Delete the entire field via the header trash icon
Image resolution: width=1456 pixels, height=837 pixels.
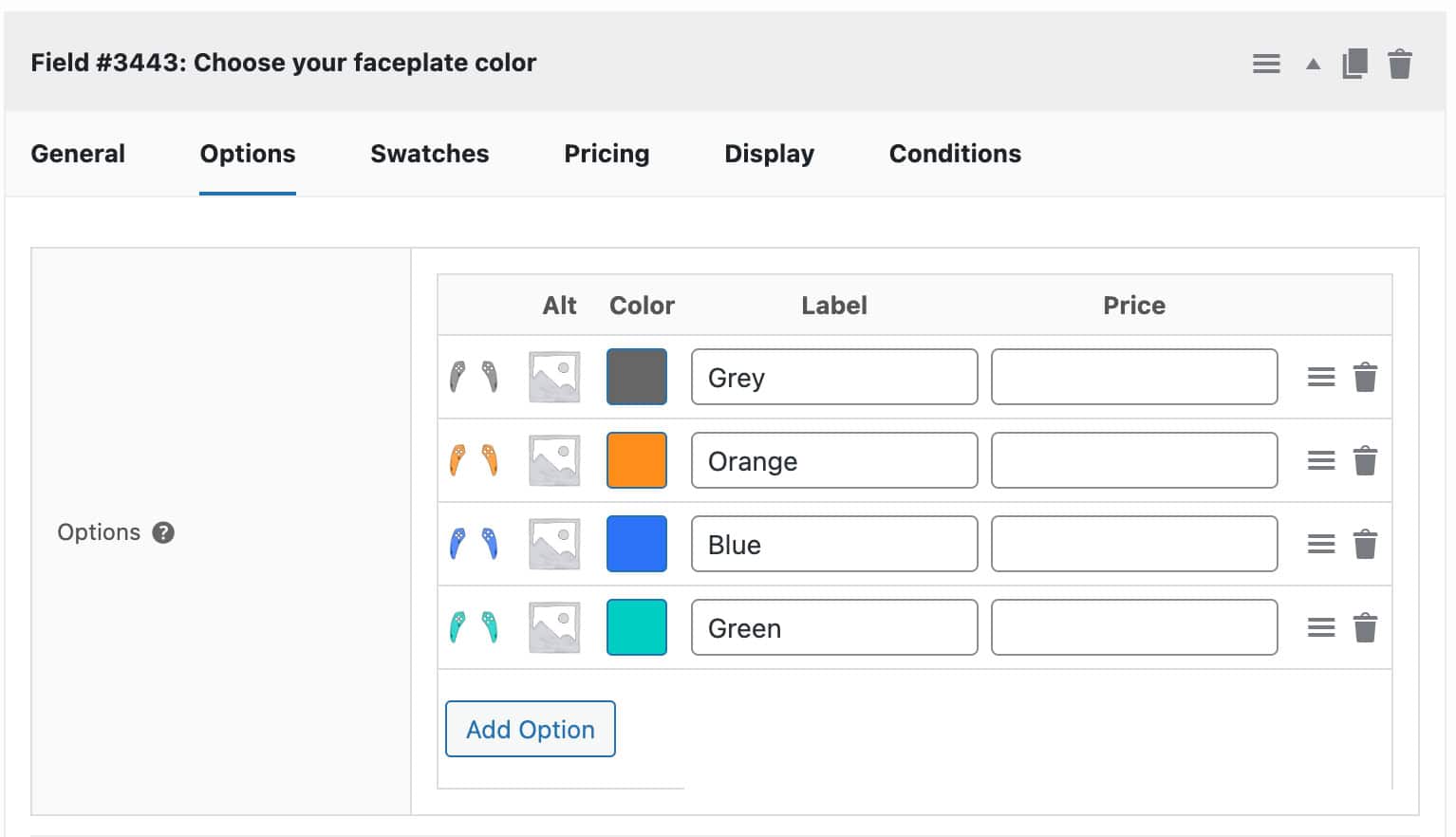pyautogui.click(x=1400, y=63)
